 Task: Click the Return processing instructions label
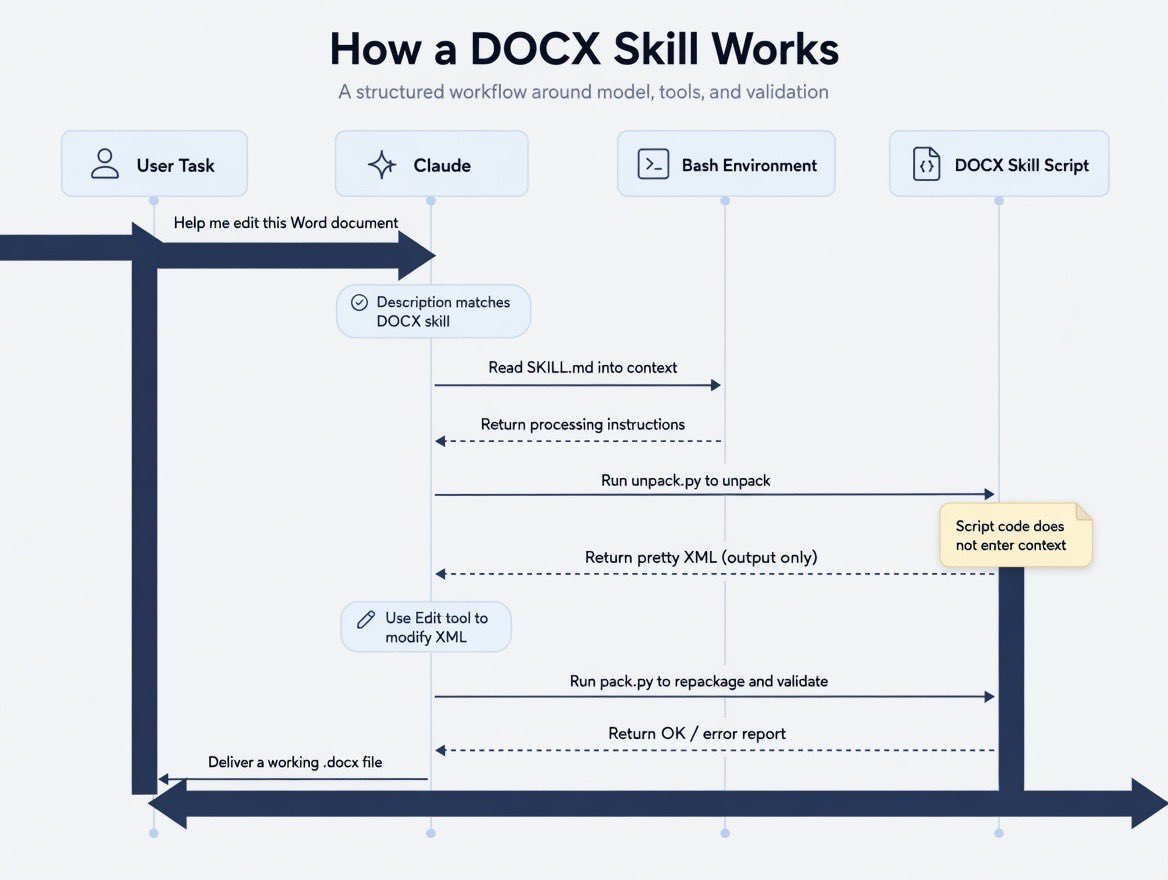point(583,424)
